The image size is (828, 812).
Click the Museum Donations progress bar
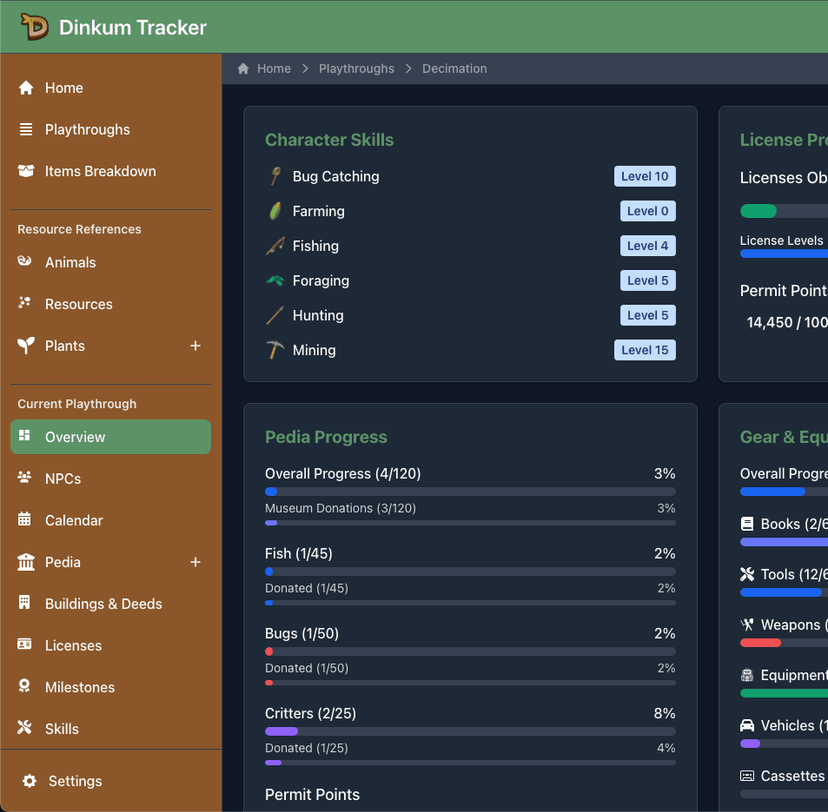click(x=470, y=523)
